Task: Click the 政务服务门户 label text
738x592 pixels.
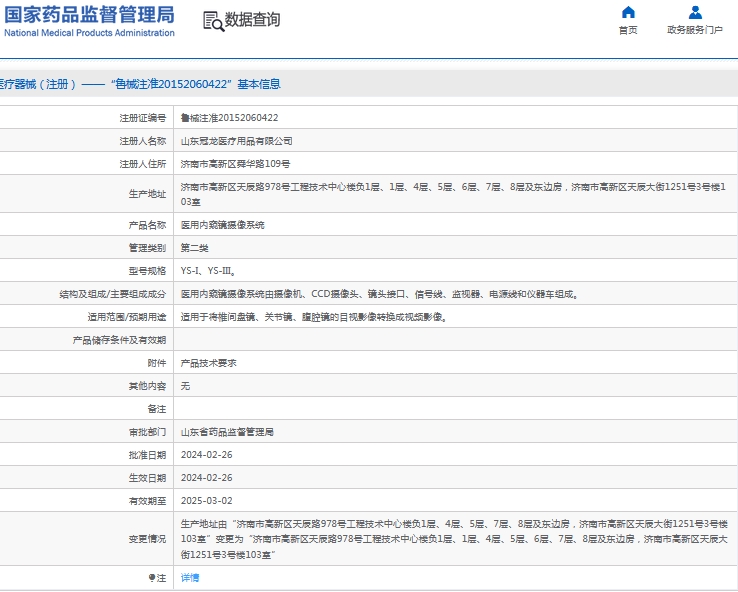Action: pos(695,30)
